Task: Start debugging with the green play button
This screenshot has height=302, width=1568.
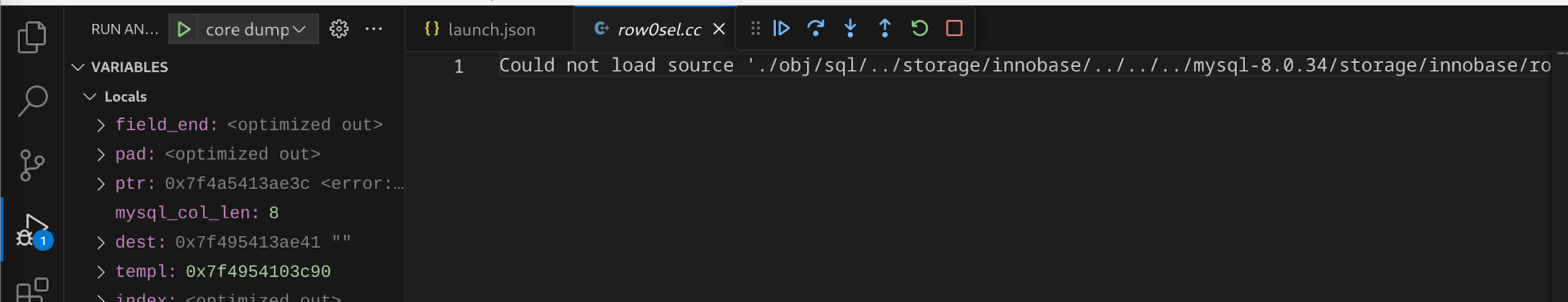Action: [x=183, y=29]
